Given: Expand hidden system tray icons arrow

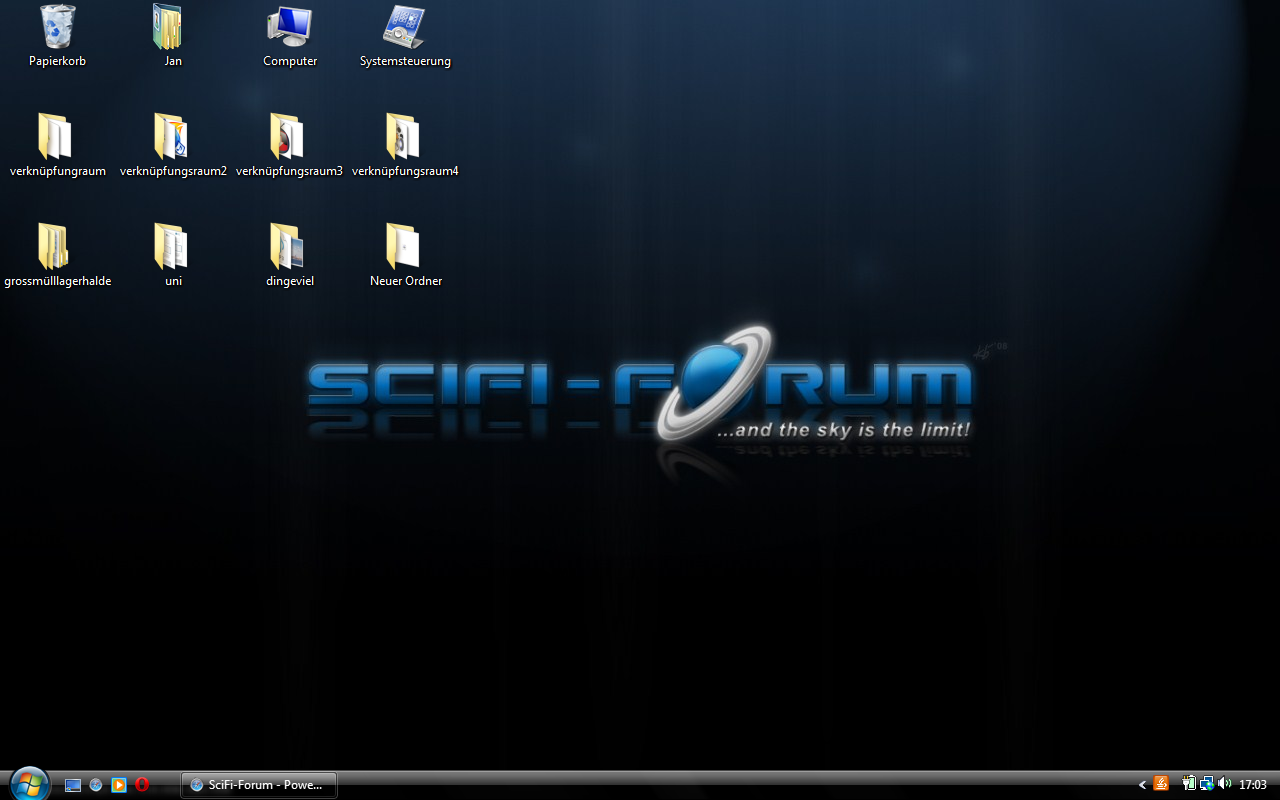Looking at the screenshot, I should [1142, 785].
